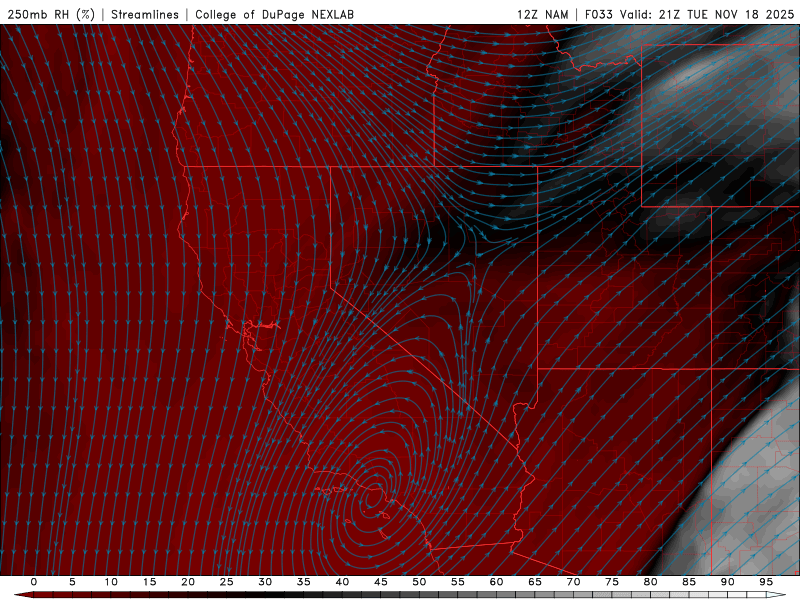The width and height of the screenshot is (800, 600).
Task: Click 'College of DuPage NEXLAB' header text
Action: 274,14
